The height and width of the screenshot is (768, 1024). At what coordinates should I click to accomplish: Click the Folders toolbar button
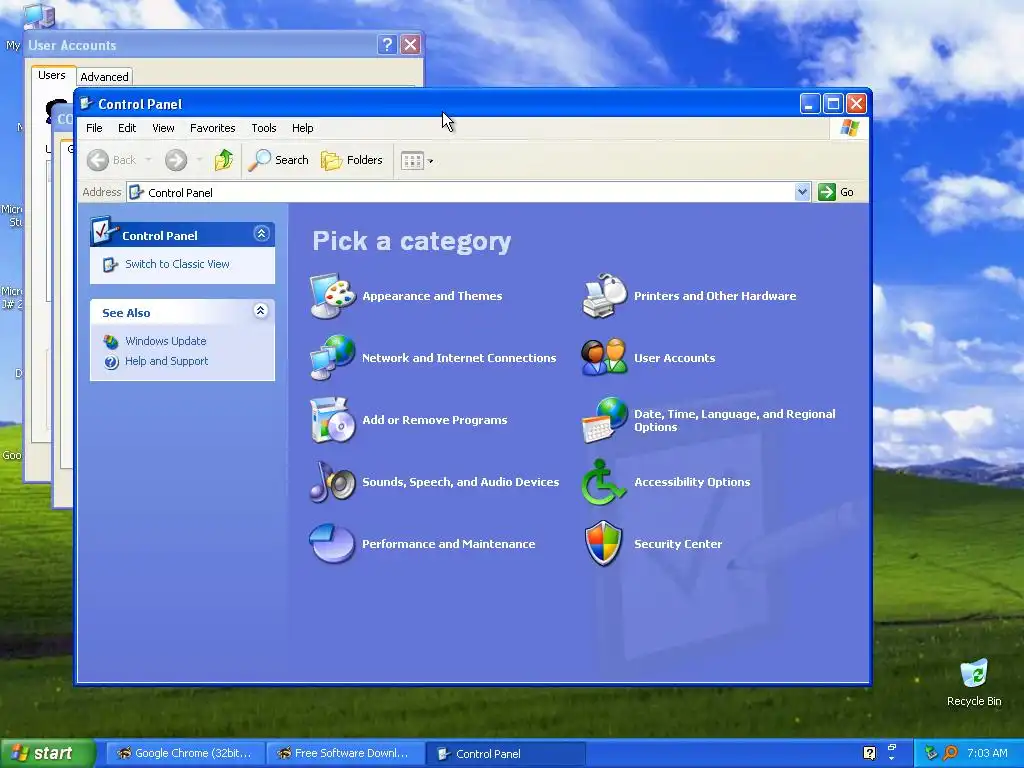(352, 160)
